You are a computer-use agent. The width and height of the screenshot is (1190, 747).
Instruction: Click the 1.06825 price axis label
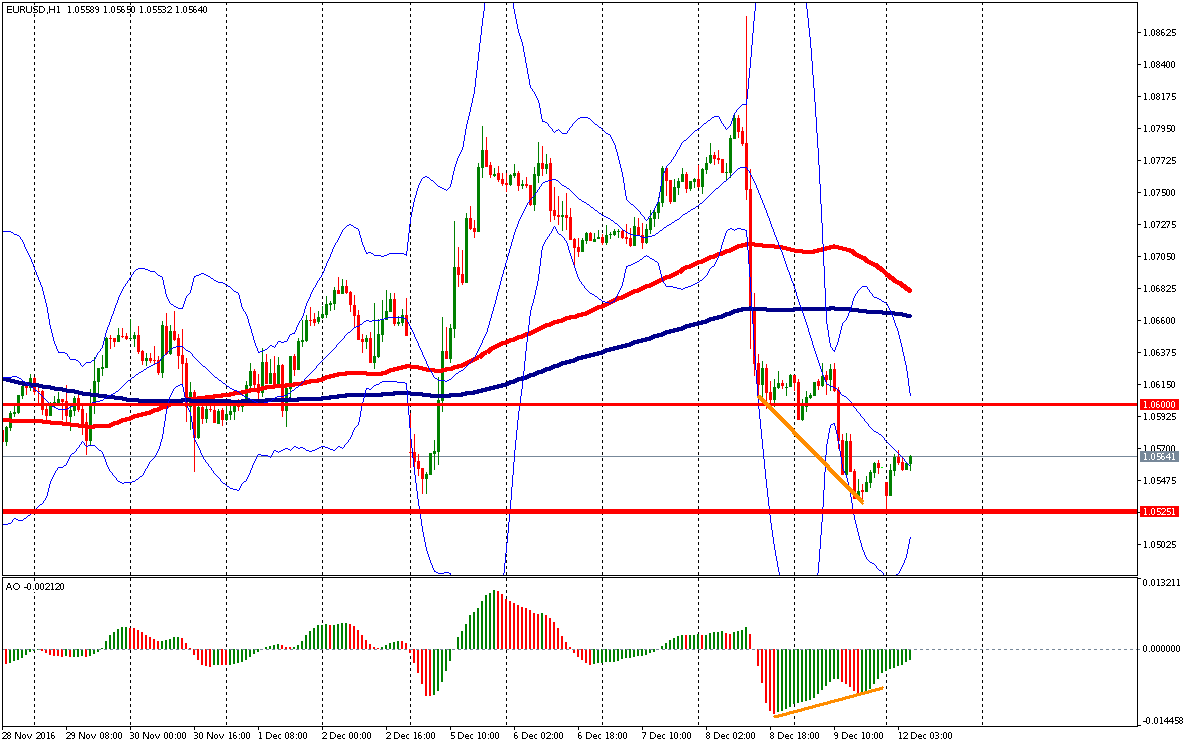click(1160, 288)
